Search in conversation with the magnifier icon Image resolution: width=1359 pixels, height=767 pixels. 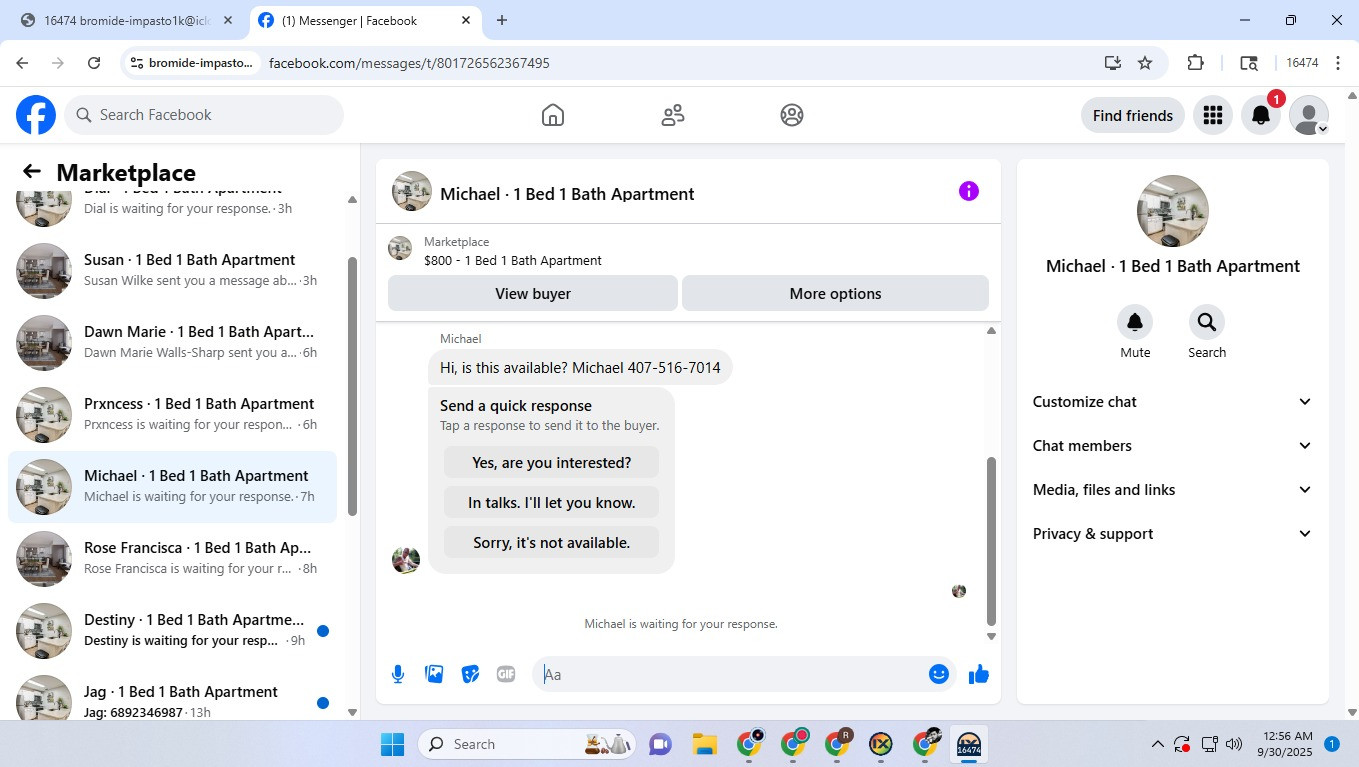(1207, 322)
